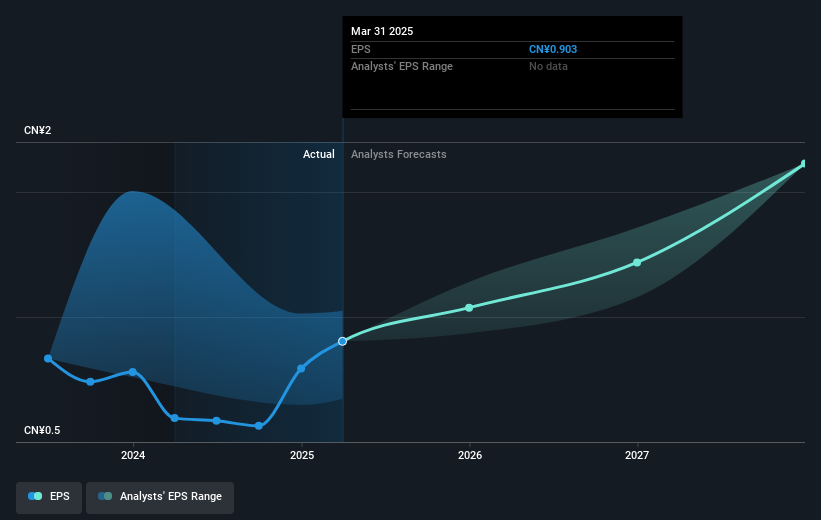821x520 pixels.
Task: Click the CN¥0.5 y-axis label
Action: (x=42, y=430)
